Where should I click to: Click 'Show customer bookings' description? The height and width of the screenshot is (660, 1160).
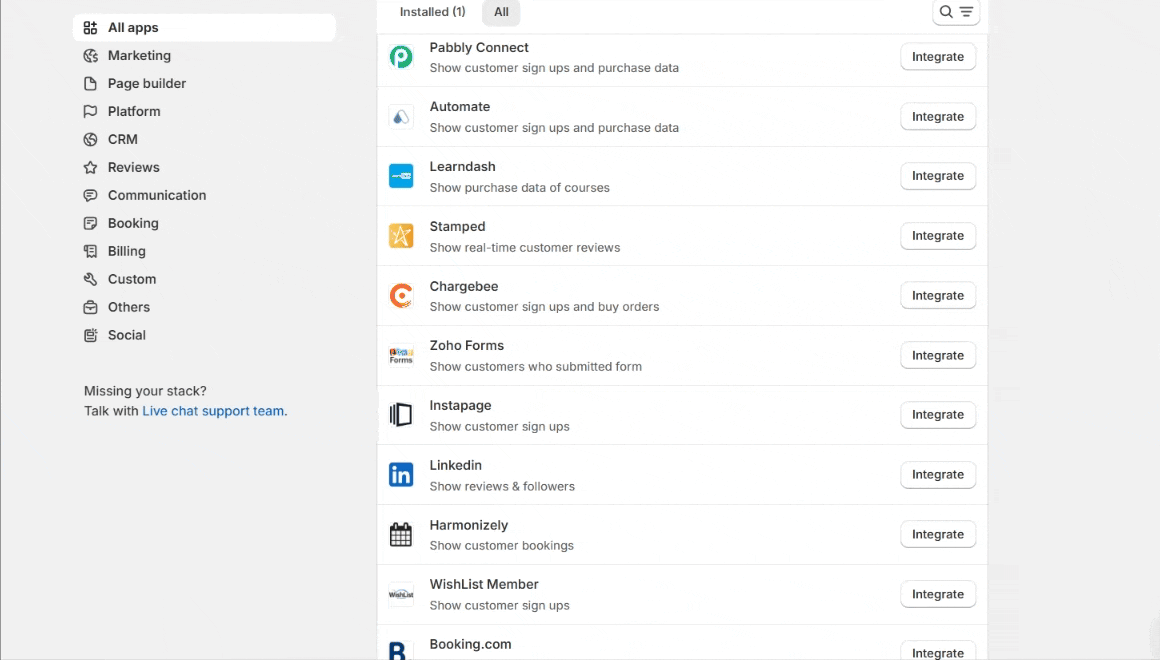[x=502, y=546]
